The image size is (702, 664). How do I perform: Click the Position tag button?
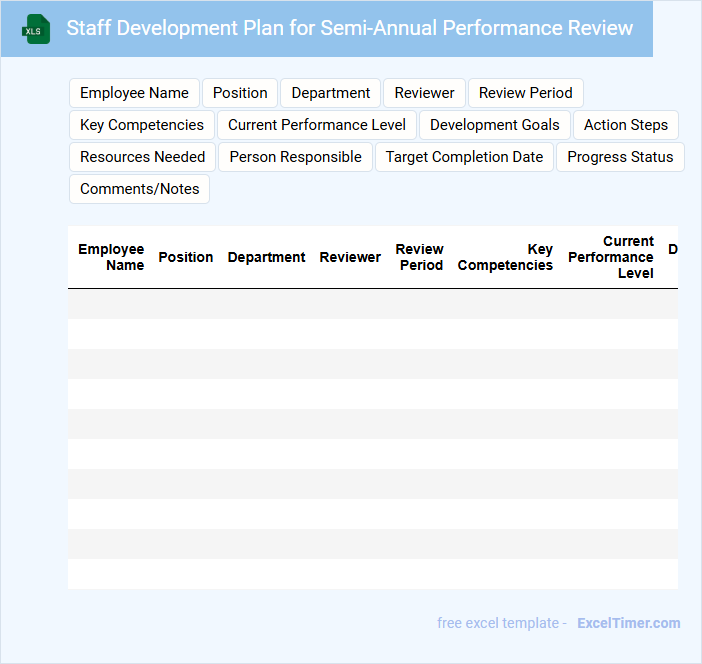[x=240, y=93]
